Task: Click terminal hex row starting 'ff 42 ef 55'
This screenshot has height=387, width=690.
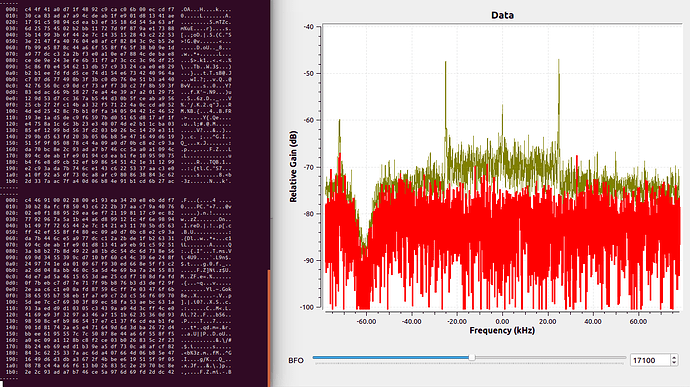Action: (118, 232)
